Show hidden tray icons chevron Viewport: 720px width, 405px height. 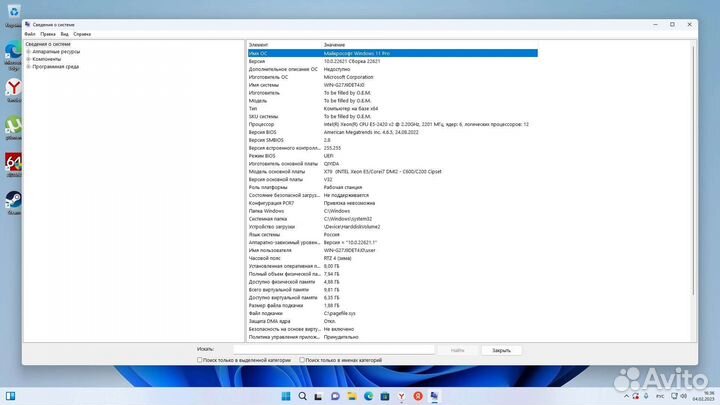pyautogui.click(x=626, y=396)
